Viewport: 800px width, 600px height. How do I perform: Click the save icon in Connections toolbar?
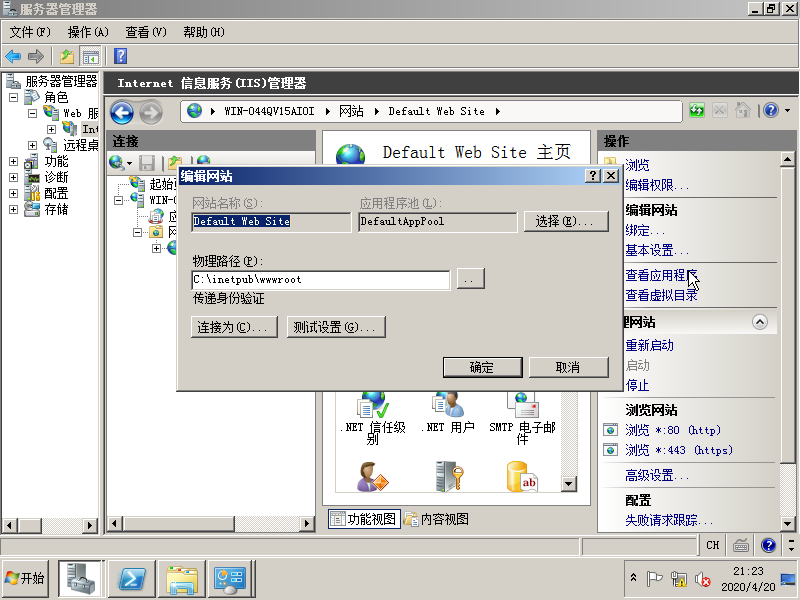pyautogui.click(x=147, y=163)
